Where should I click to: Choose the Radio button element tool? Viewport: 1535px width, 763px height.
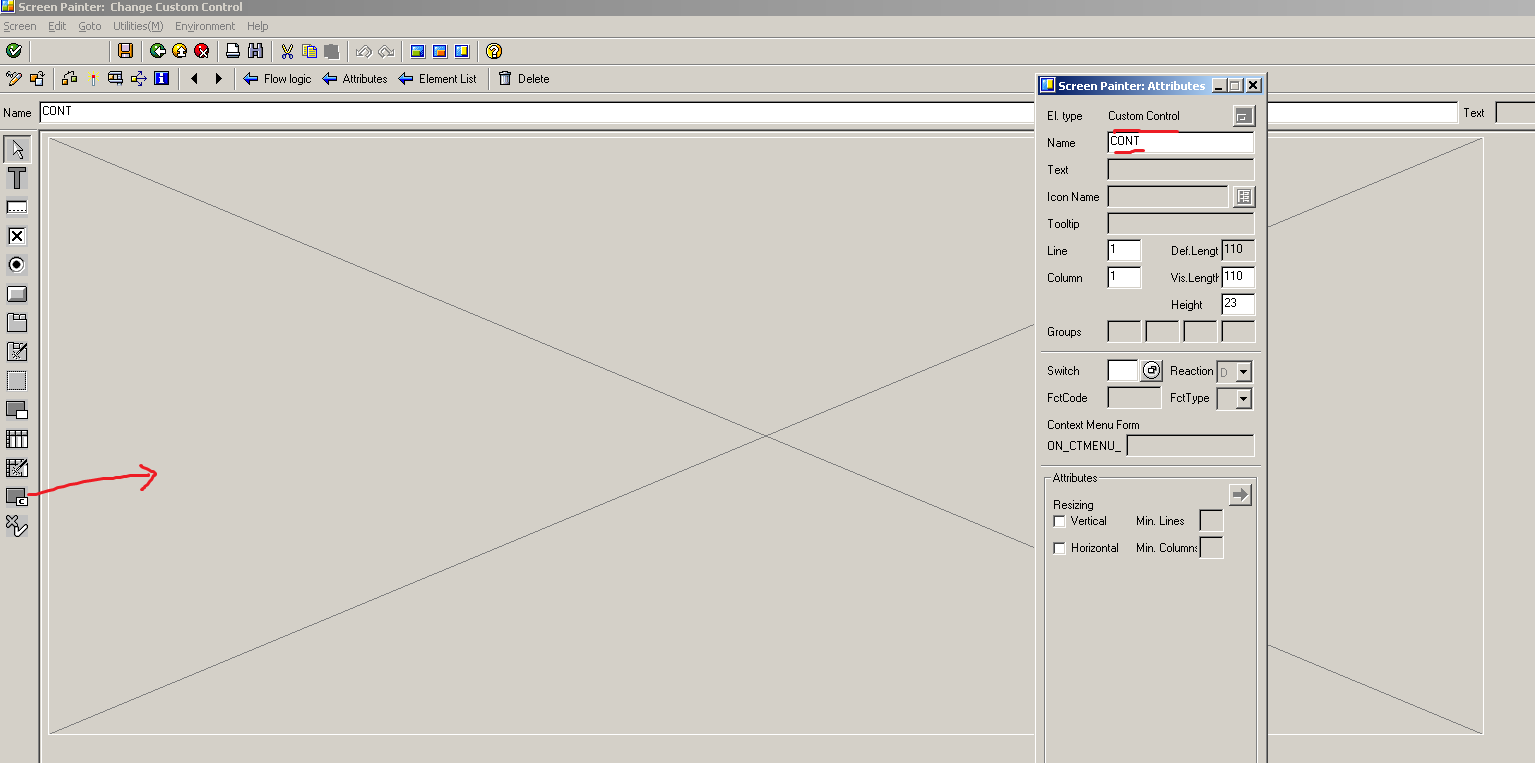(x=16, y=265)
